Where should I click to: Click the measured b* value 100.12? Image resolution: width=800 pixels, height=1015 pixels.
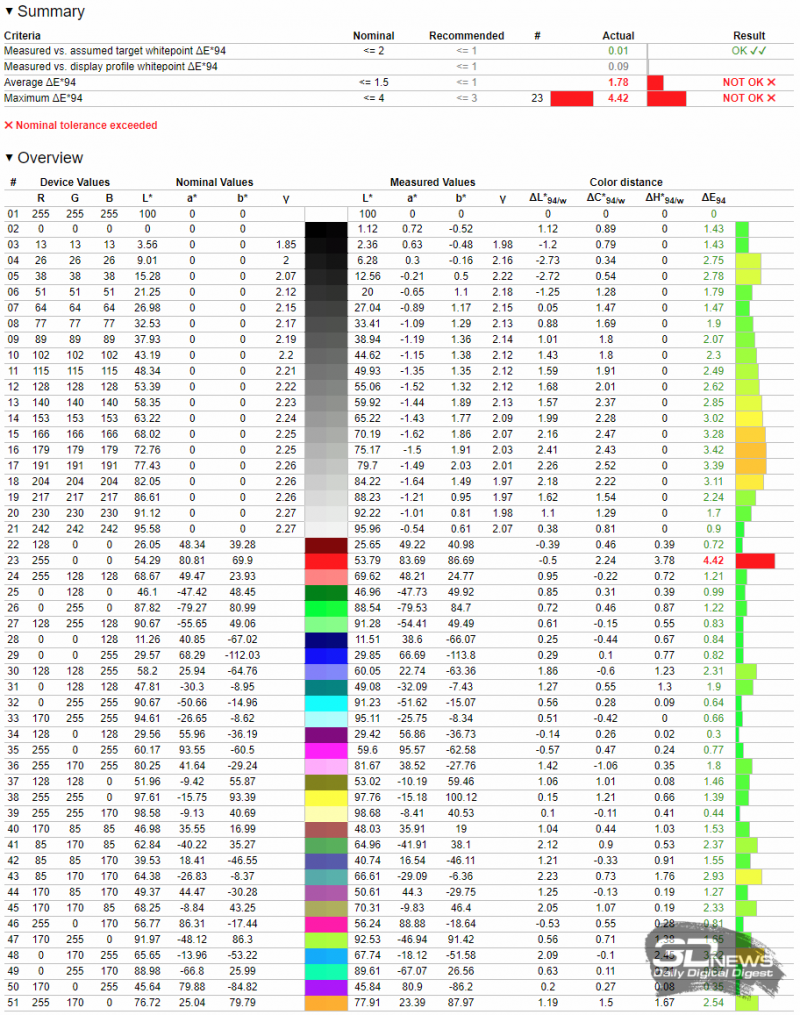click(x=461, y=798)
